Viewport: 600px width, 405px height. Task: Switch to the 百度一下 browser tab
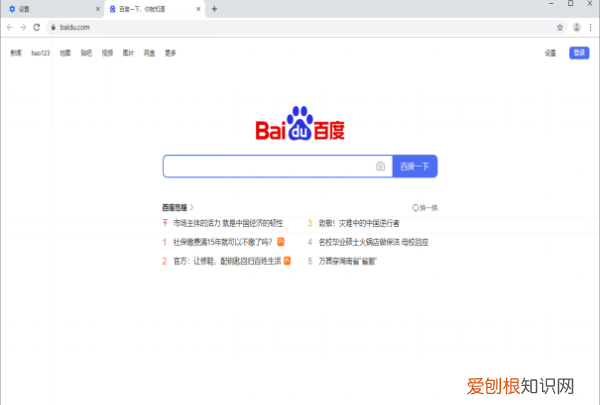[155, 9]
